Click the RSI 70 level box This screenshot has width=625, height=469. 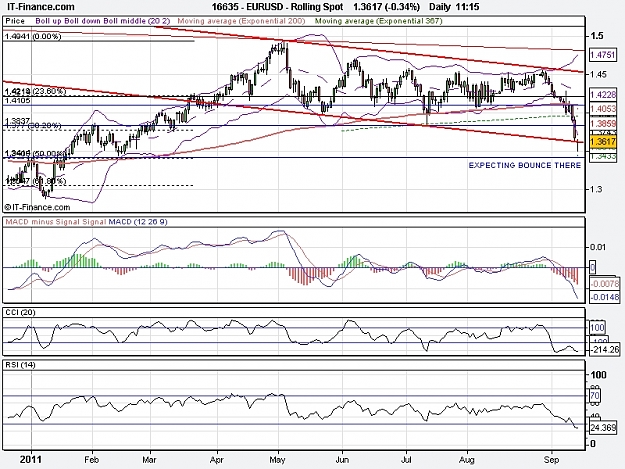pos(595,396)
